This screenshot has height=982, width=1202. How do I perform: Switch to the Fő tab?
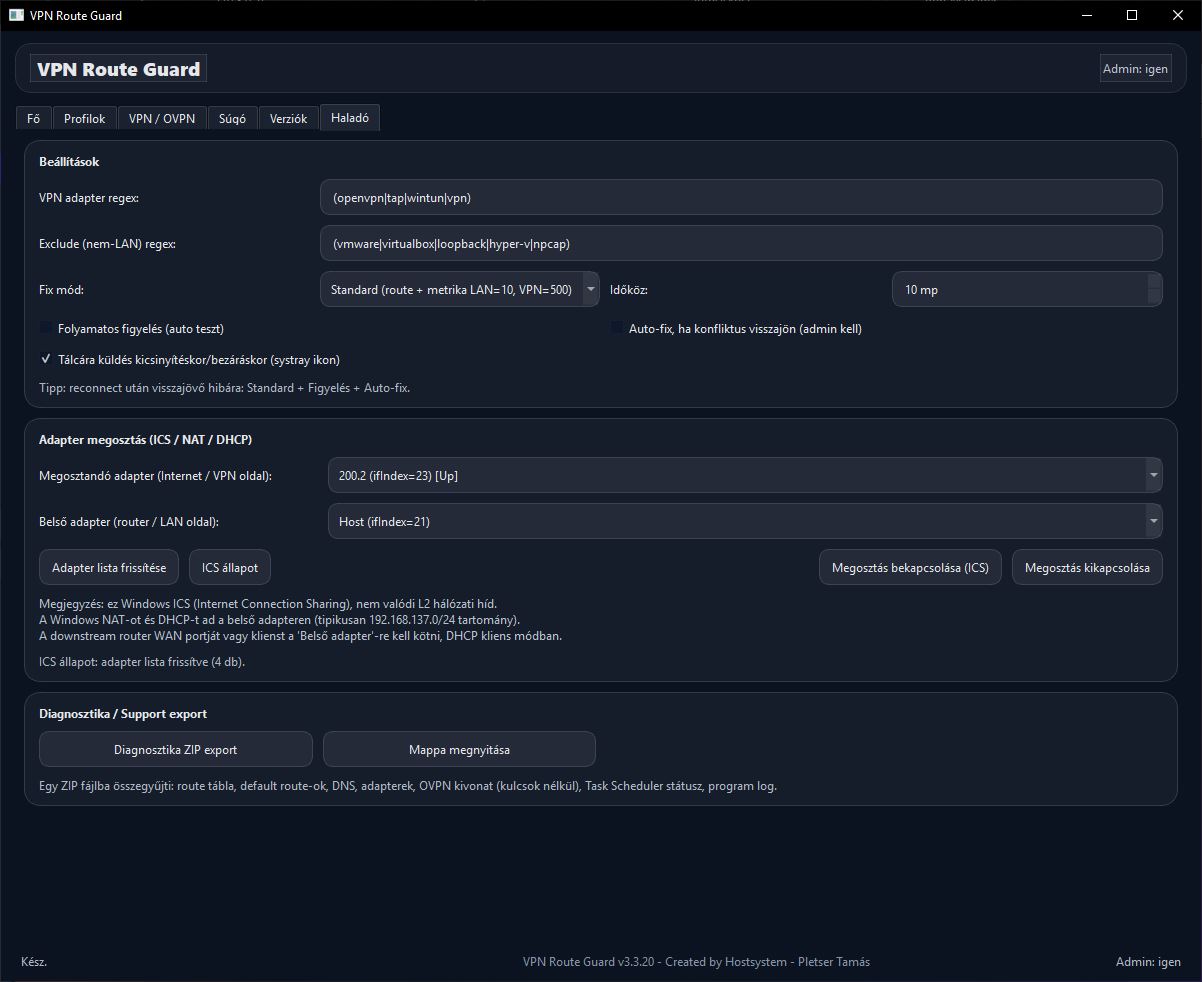click(34, 119)
